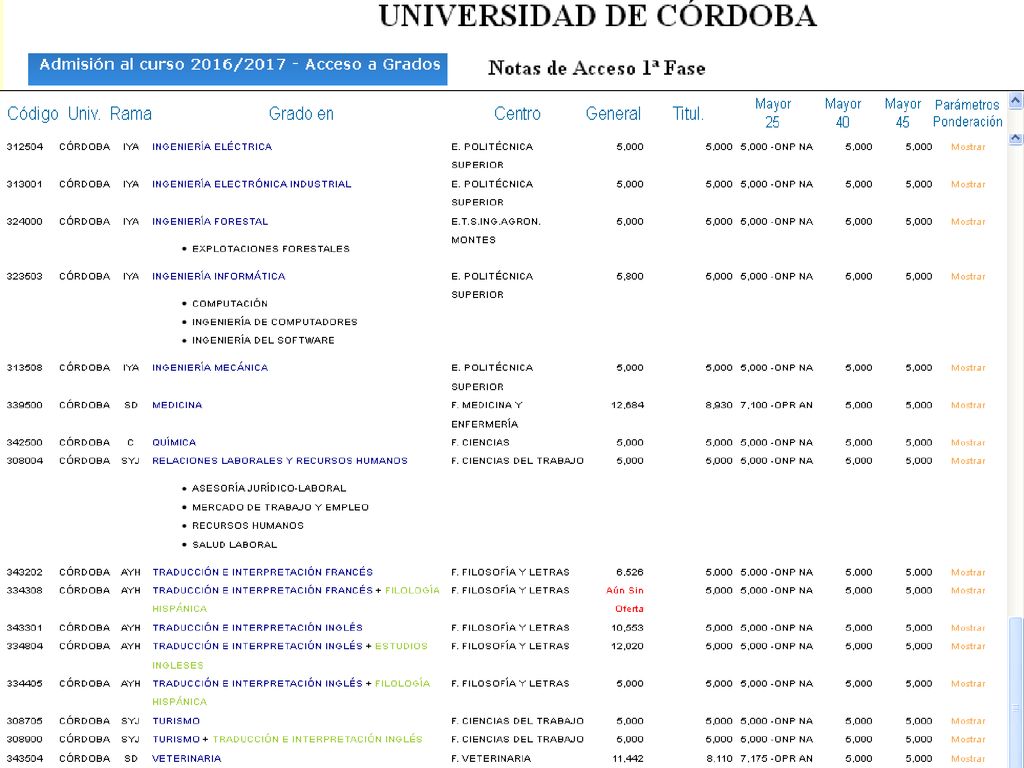Open RELACIONES LABORALES Y RECURSOS HUMANOS link
The width and height of the screenshot is (1024, 768).
280,460
